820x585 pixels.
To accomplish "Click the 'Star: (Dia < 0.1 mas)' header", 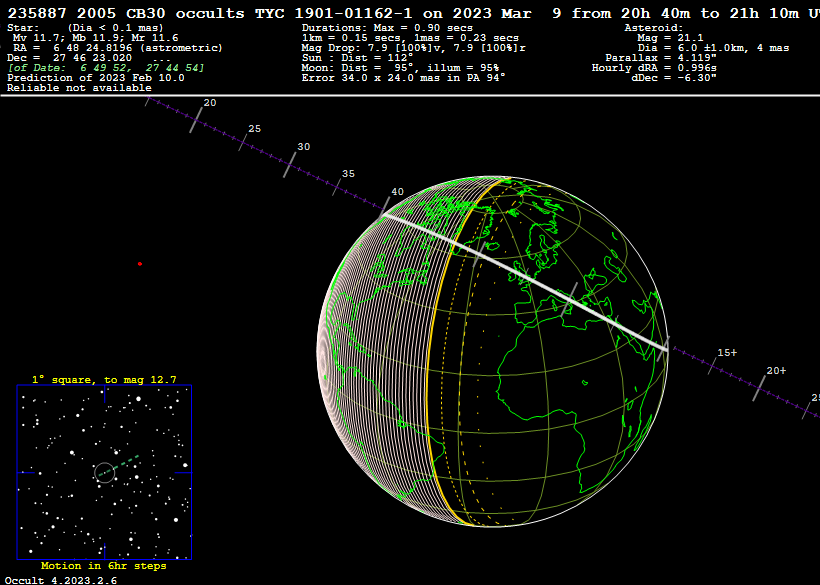I will point(85,28).
